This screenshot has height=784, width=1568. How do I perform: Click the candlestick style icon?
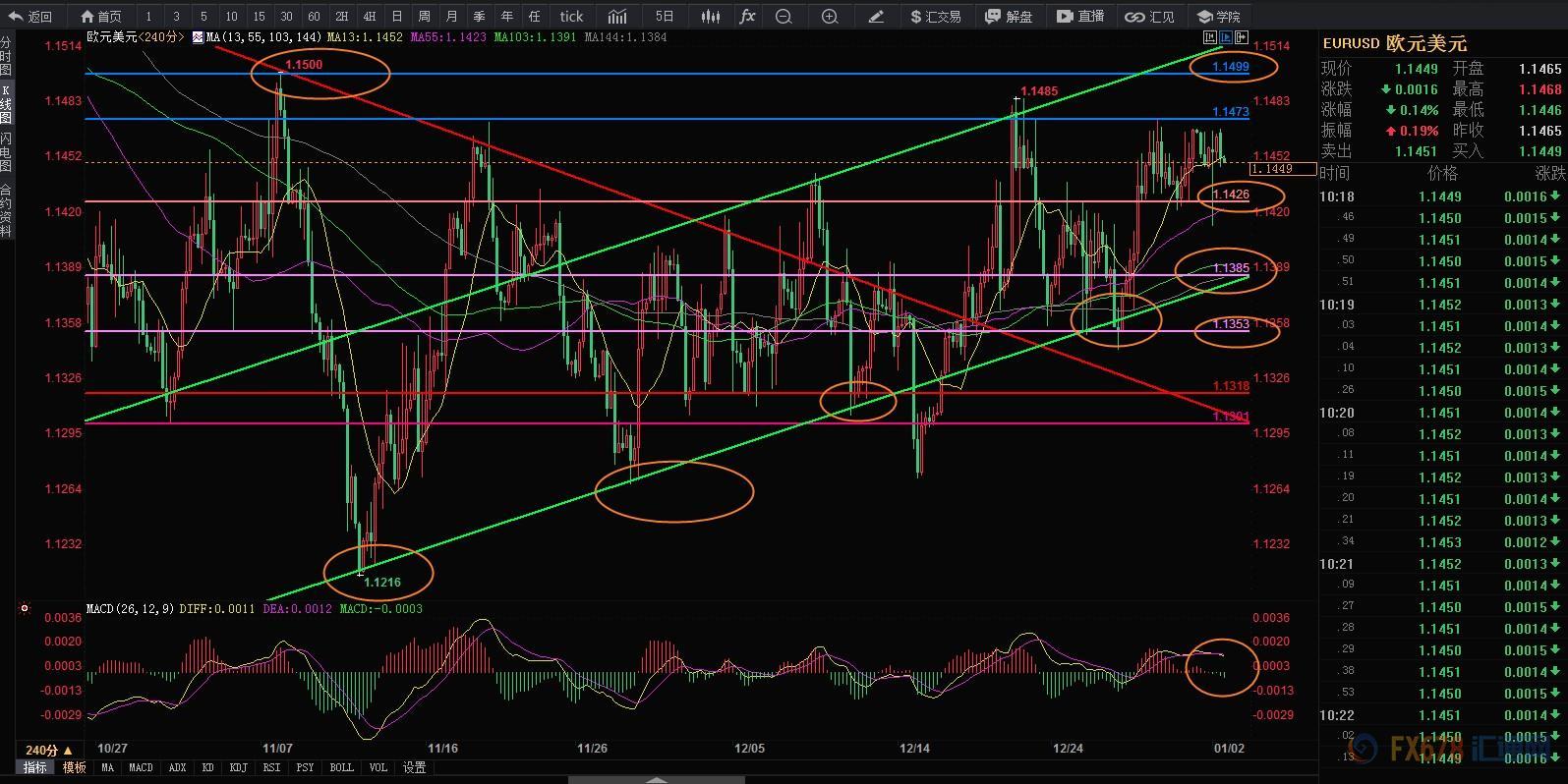(710, 16)
